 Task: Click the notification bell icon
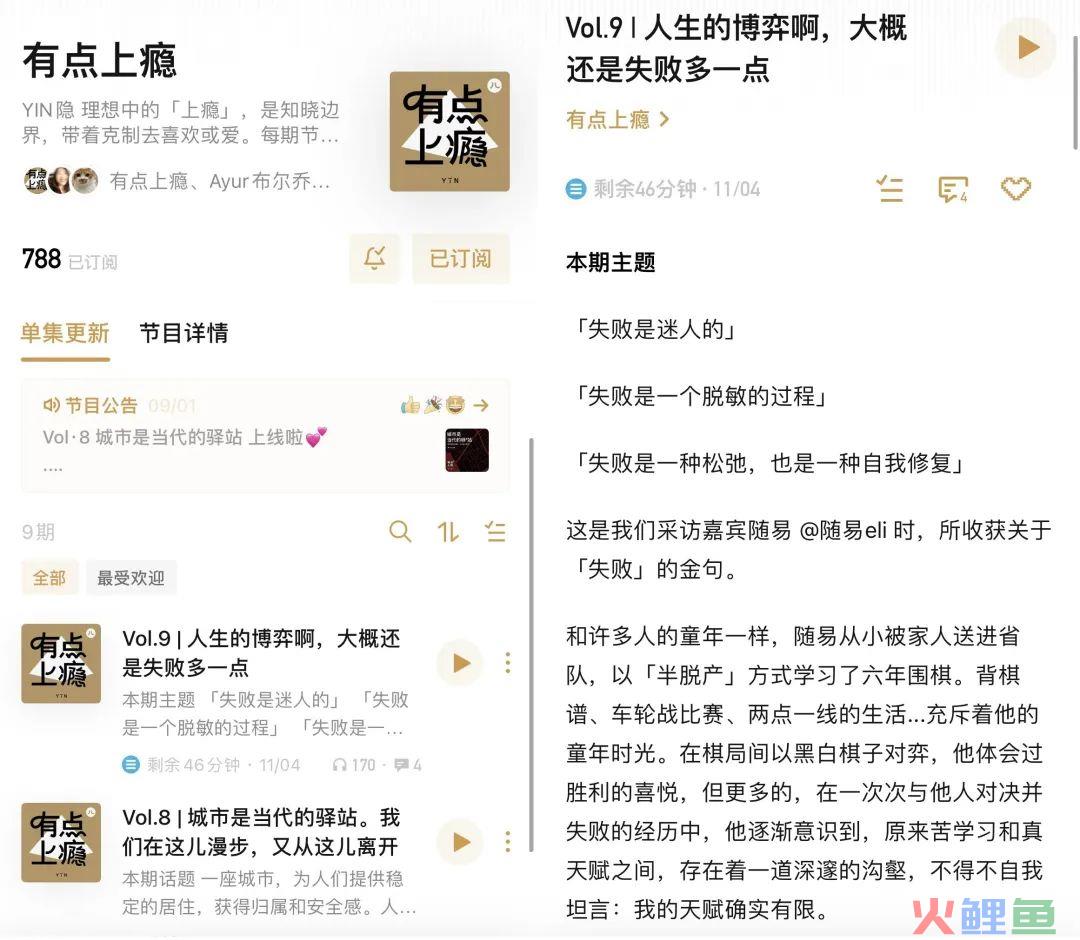coord(375,258)
